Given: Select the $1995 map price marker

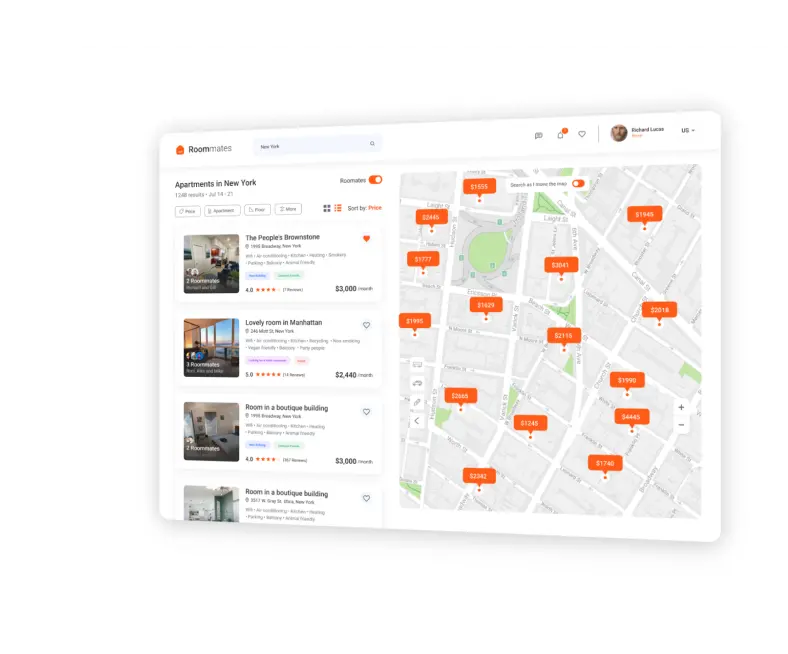Looking at the screenshot, I should 415,321.
